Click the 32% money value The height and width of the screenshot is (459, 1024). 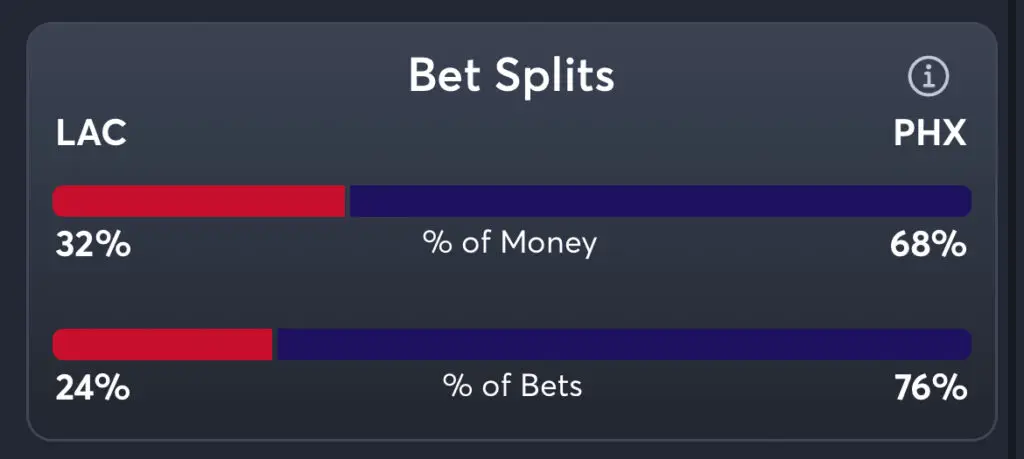[92, 244]
